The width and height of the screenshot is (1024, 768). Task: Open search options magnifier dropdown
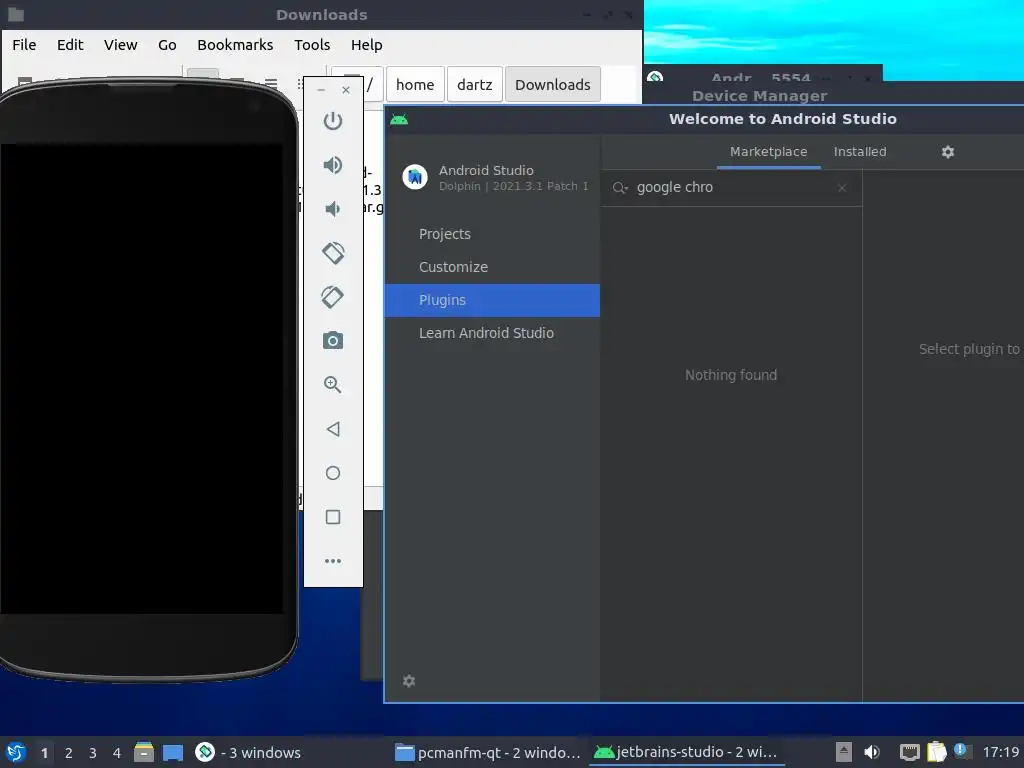(620, 188)
